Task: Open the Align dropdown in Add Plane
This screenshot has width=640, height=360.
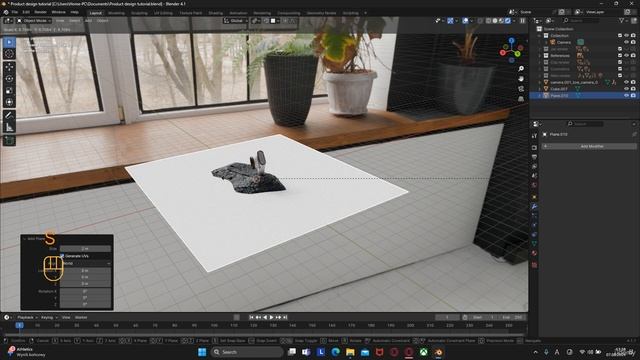Action: click(x=85, y=263)
